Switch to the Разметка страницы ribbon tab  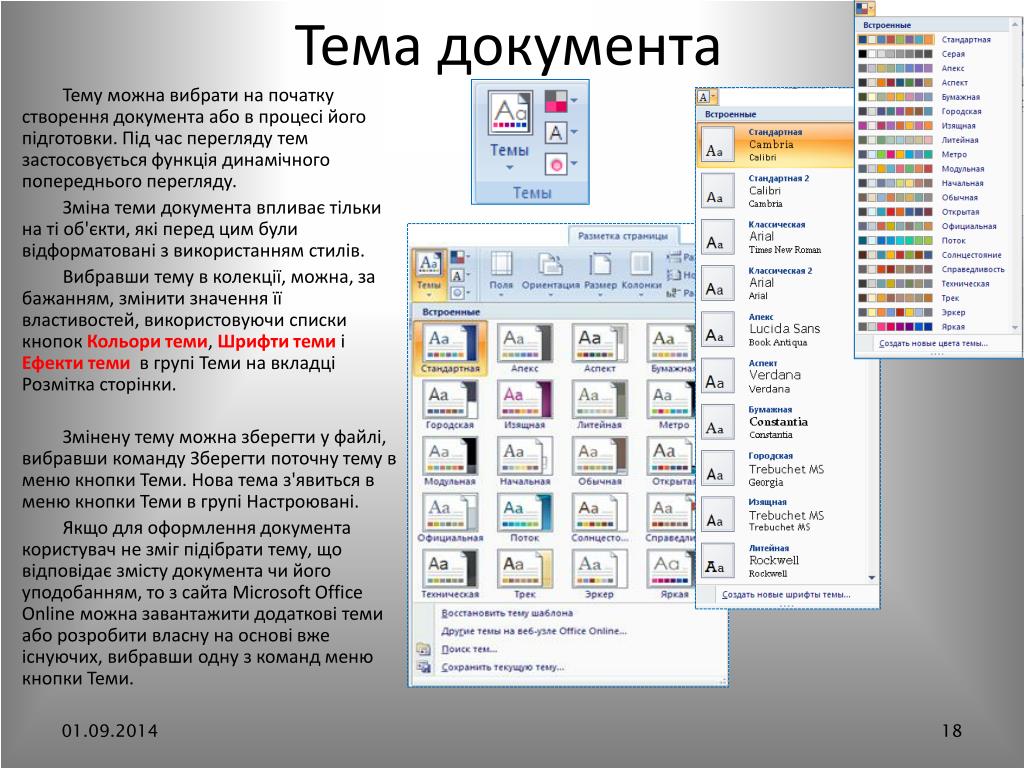[623, 236]
